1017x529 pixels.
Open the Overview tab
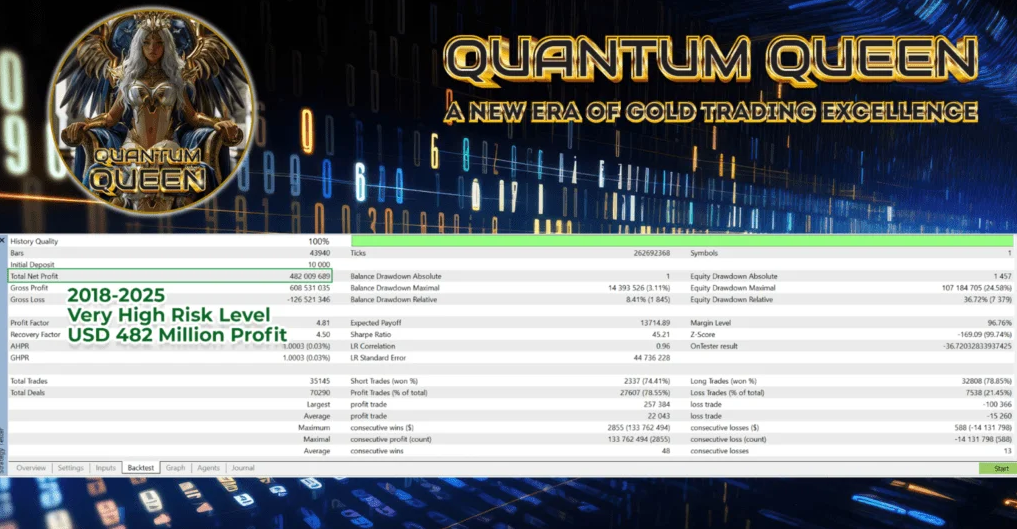pyautogui.click(x=31, y=467)
